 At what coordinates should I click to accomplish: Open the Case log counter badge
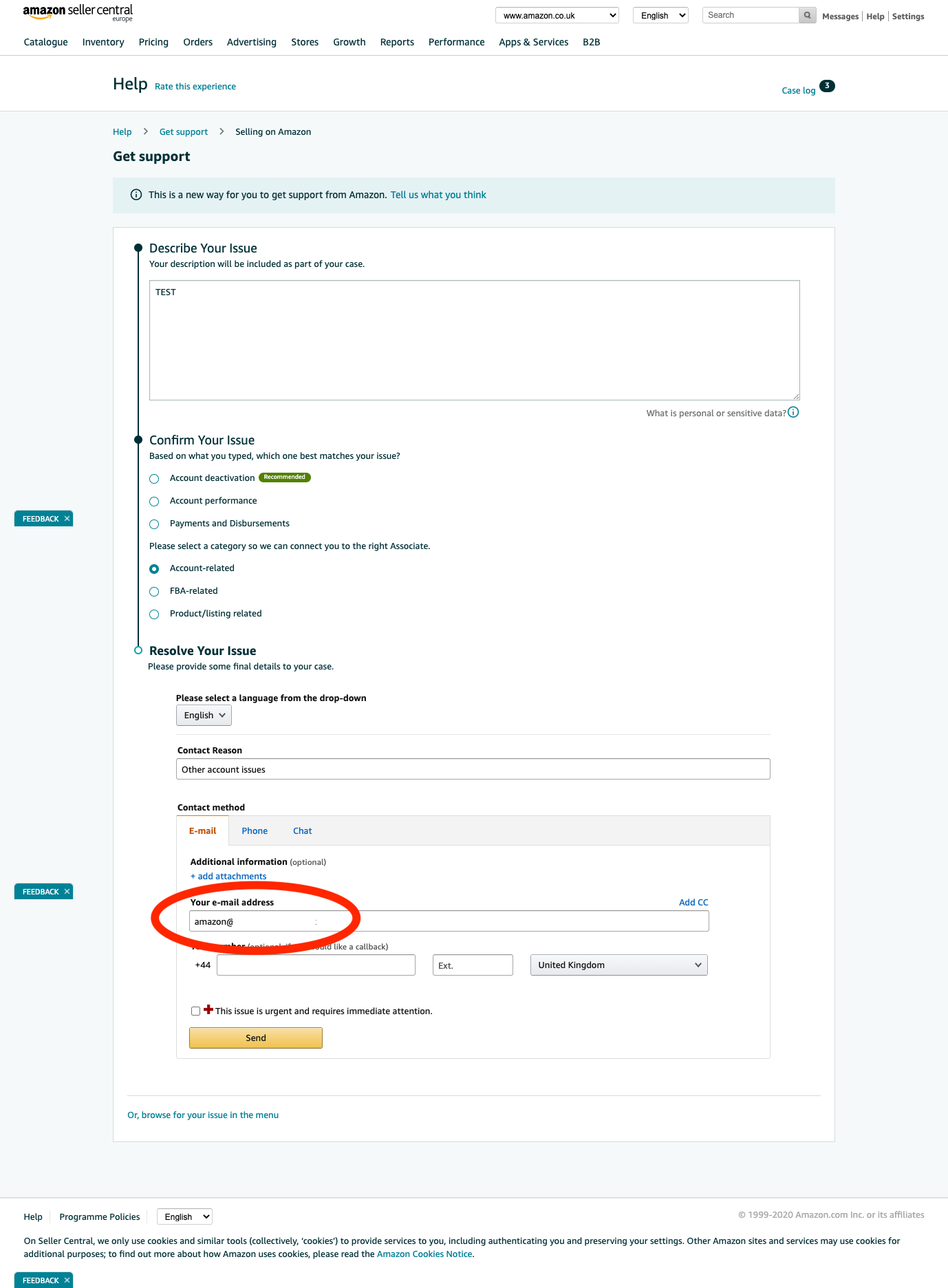point(827,86)
